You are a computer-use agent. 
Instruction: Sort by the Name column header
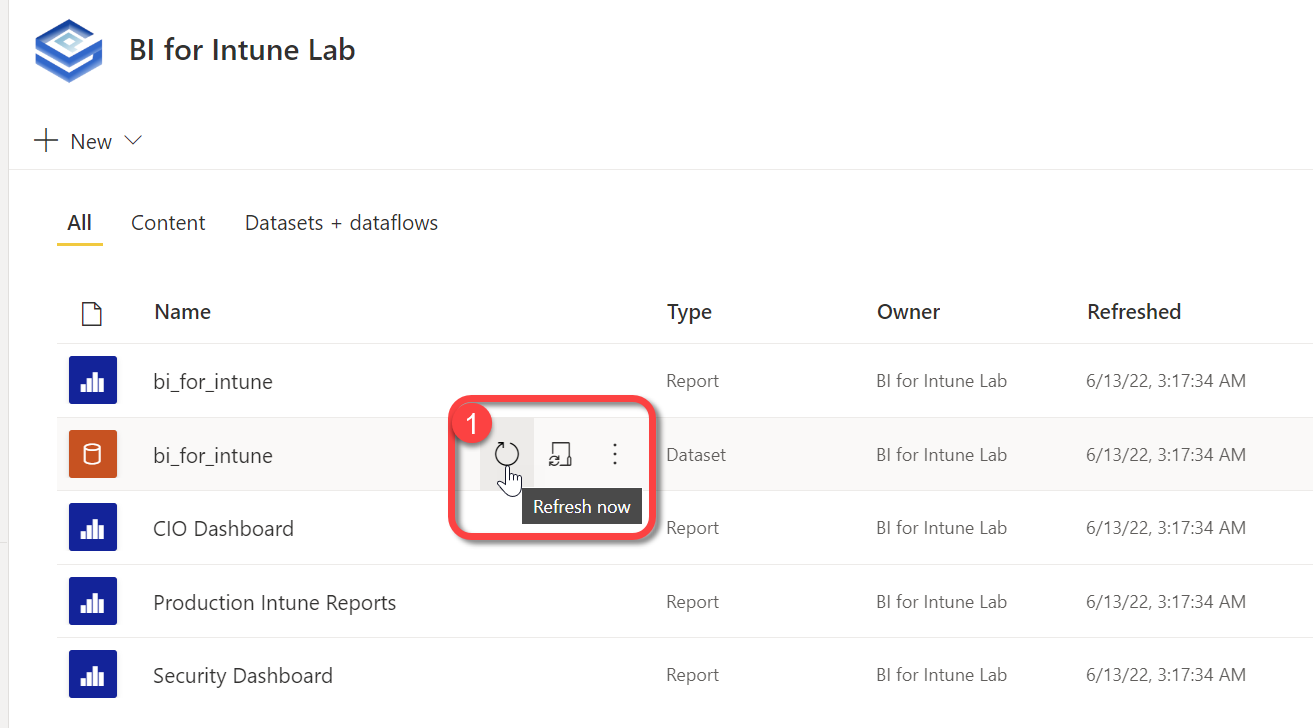[183, 312]
